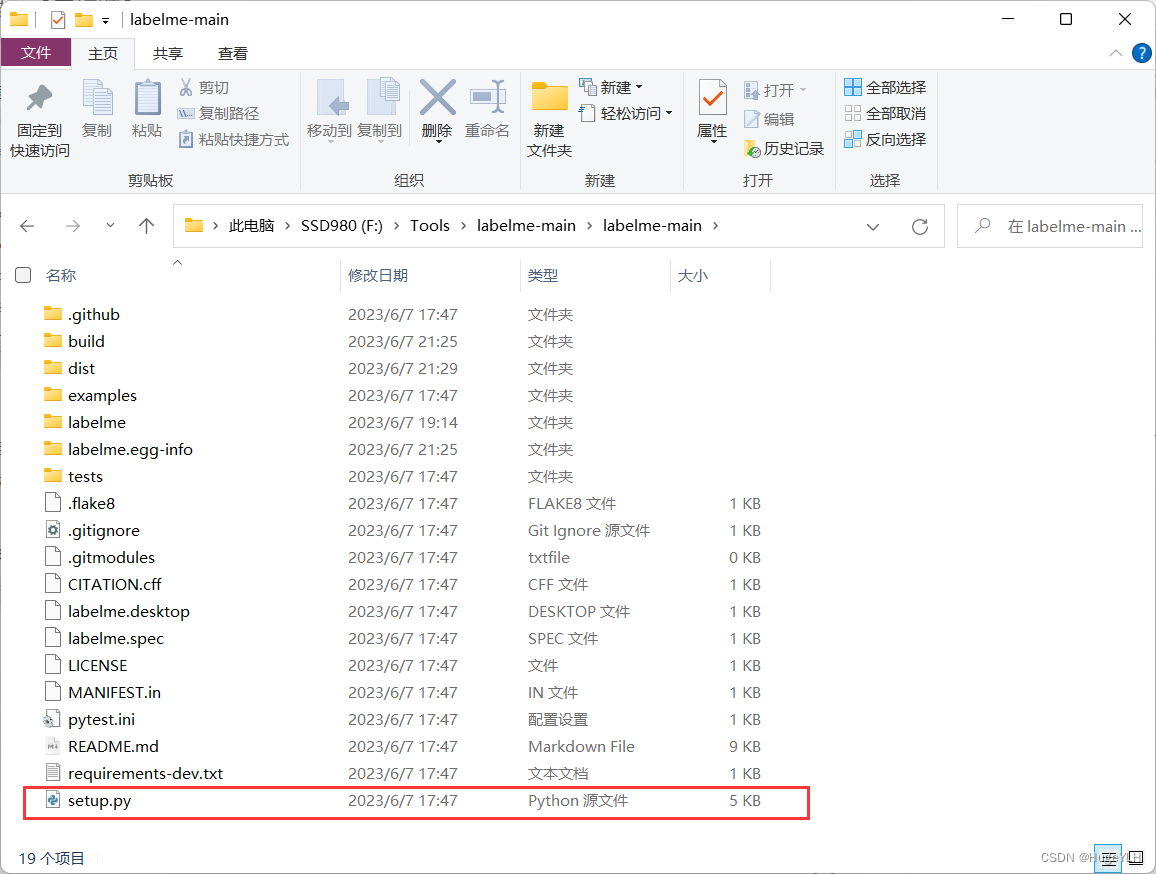Expand the Open (打开) dropdown
This screenshot has width=1156, height=874.
click(x=804, y=90)
